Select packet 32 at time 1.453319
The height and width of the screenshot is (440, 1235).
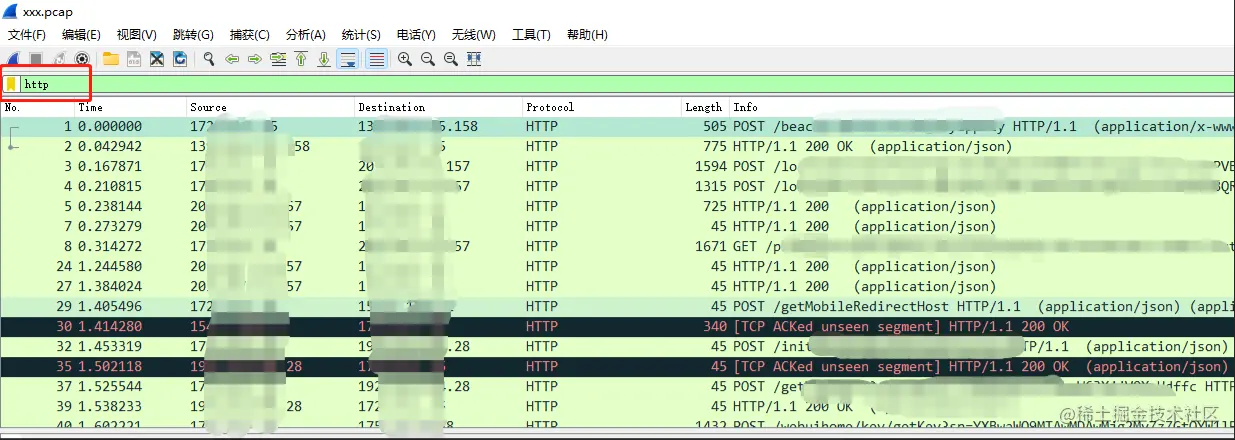click(618, 346)
